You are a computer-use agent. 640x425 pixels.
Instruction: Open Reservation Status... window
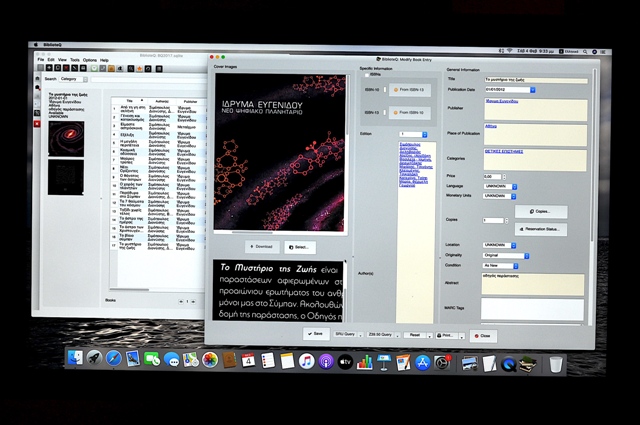[541, 229]
